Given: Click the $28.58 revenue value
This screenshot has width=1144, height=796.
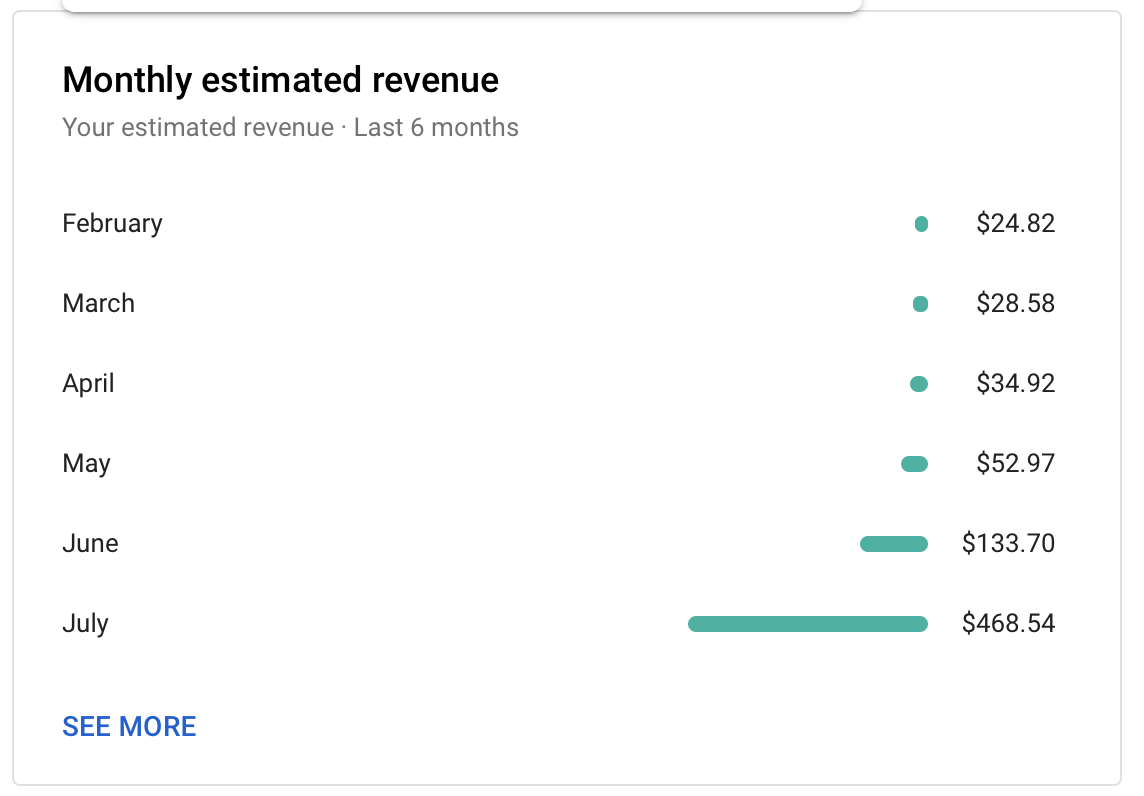Looking at the screenshot, I should pos(1016,303).
